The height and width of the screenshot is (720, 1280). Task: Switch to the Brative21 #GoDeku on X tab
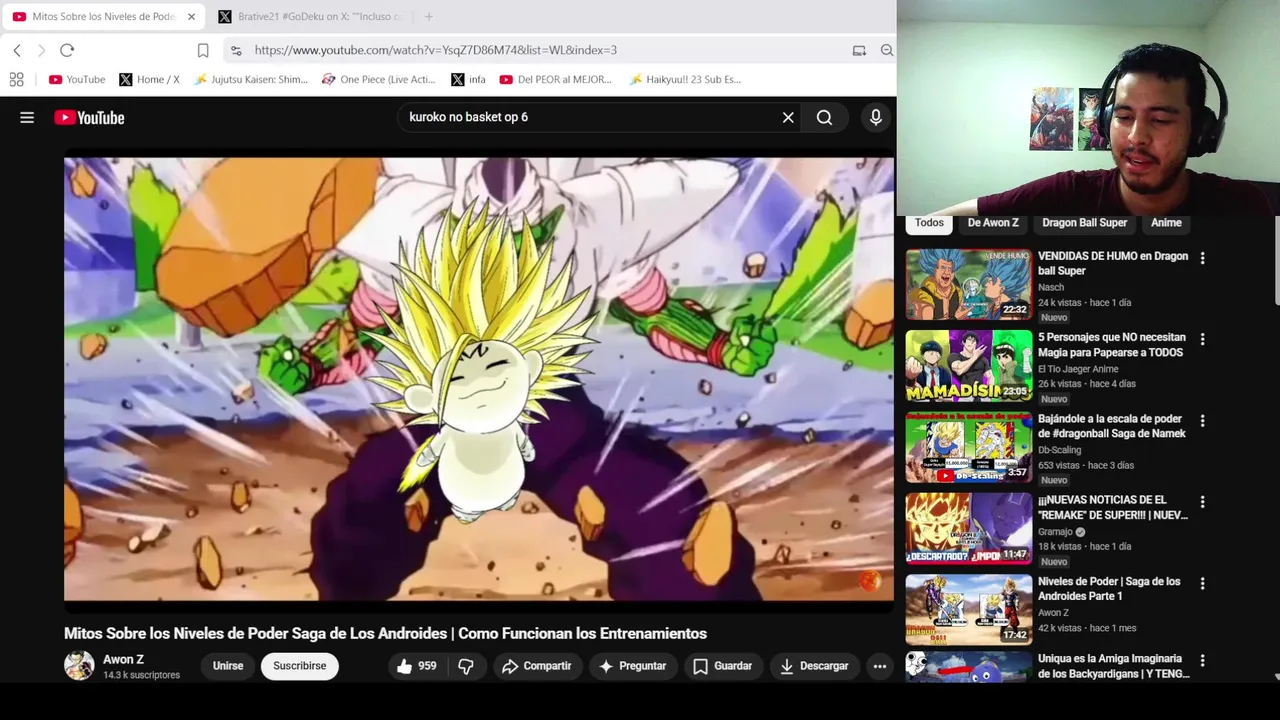[310, 17]
